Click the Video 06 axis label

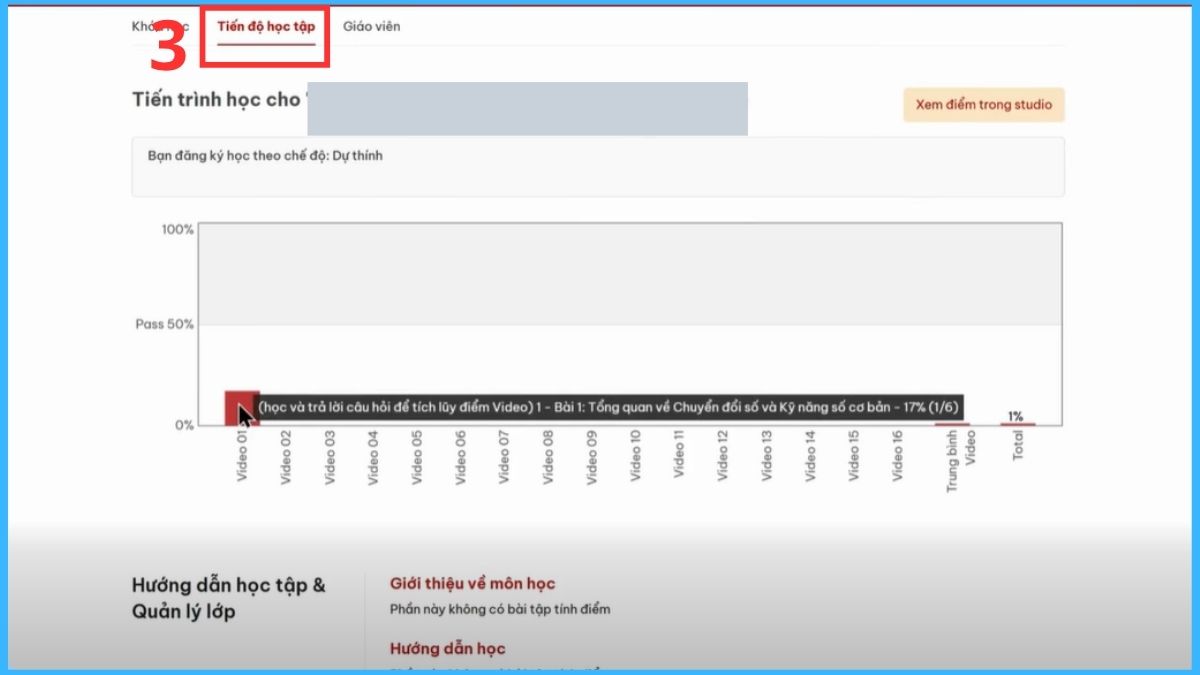click(461, 458)
